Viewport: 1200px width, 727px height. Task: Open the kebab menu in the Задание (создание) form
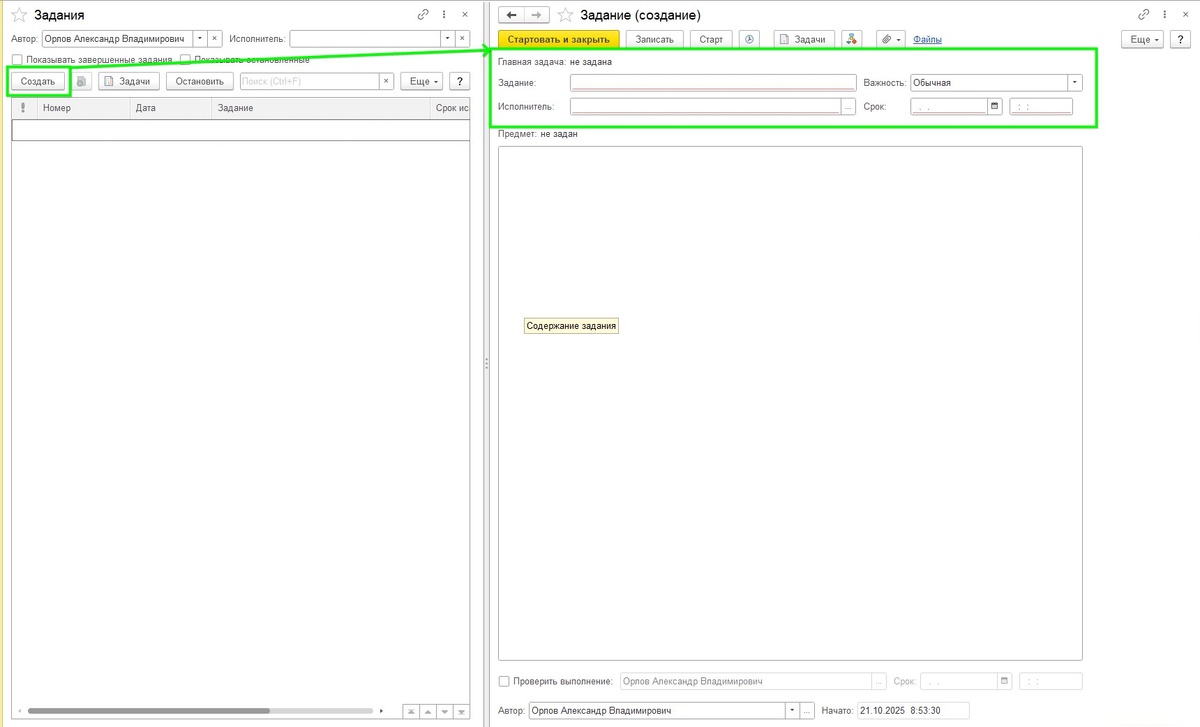[1165, 15]
